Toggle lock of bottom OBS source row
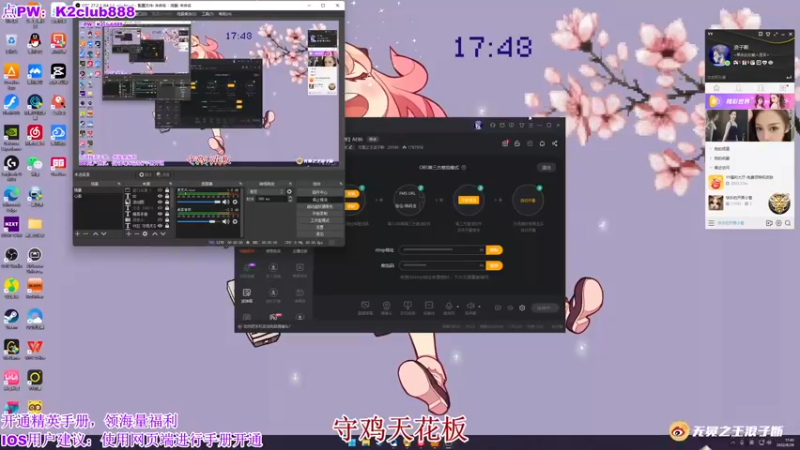 coord(167,226)
